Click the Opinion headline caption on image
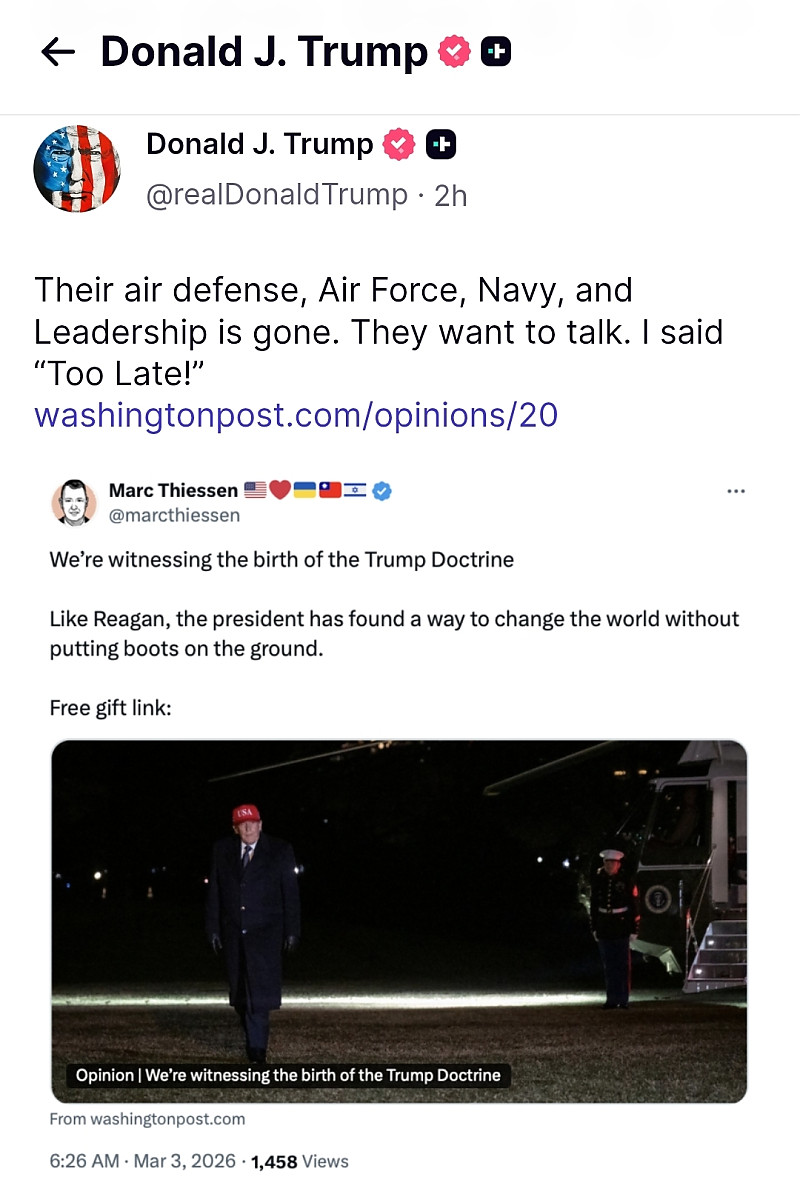Image resolution: width=800 pixels, height=1200 pixels. (288, 1075)
